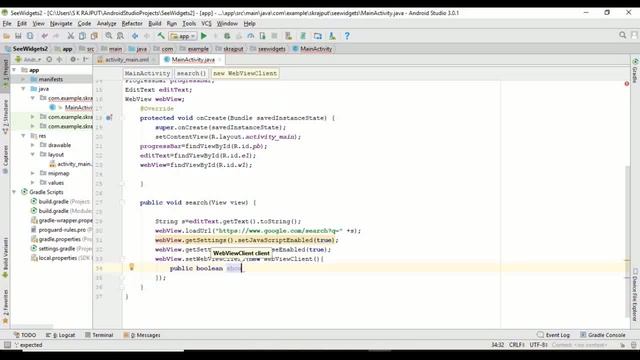Click the yellow light bulb intention icon
The height and width of the screenshot is (360, 640).
131,267
